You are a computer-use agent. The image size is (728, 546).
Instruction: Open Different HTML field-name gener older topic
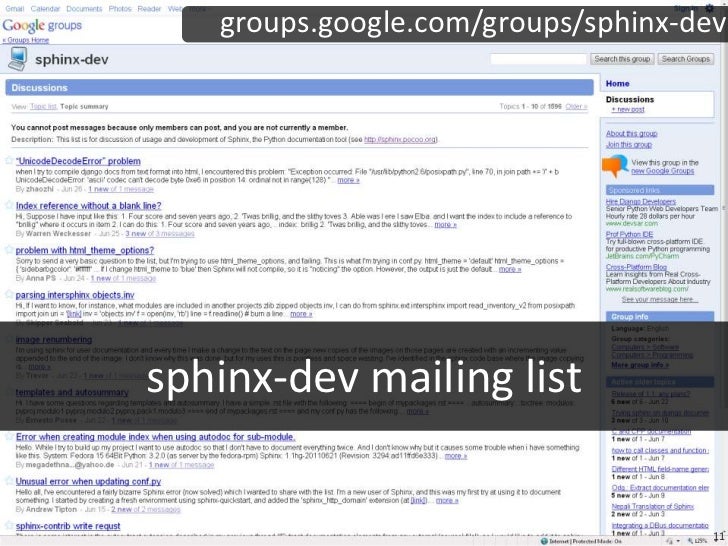click(x=660, y=469)
